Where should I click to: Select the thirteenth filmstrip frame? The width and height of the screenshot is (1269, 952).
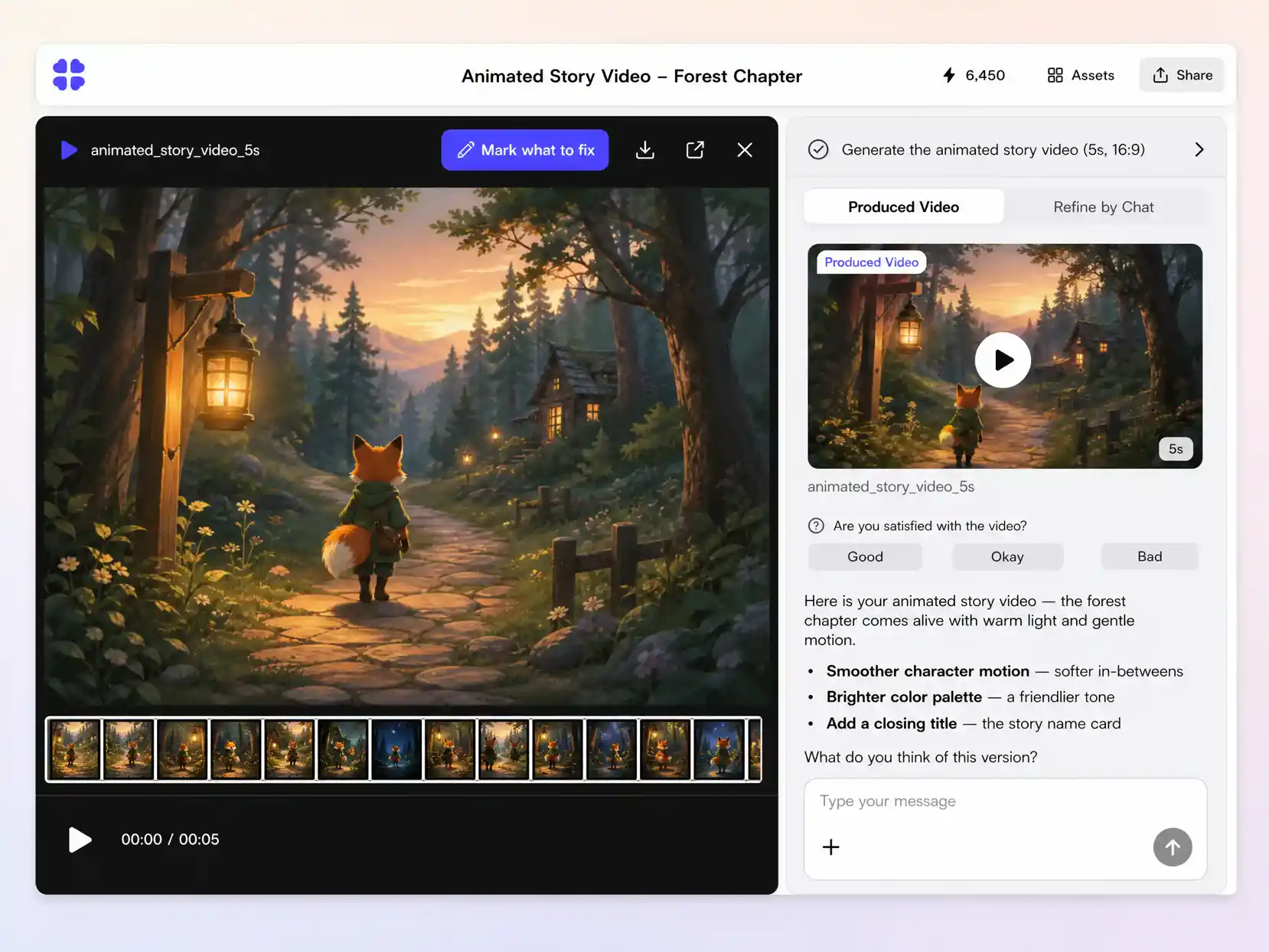(x=719, y=749)
